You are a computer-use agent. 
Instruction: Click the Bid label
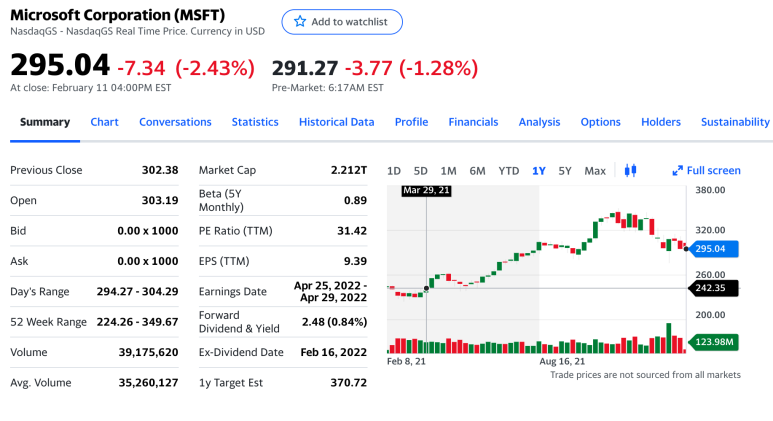click(18, 231)
